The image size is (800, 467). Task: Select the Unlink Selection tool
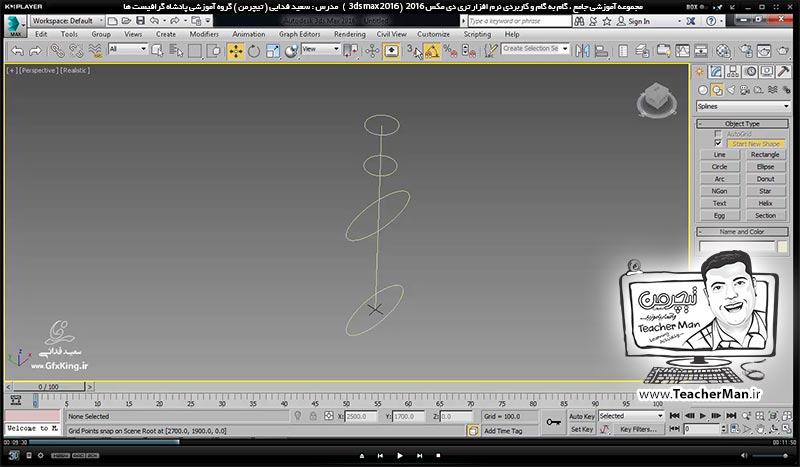76,51
